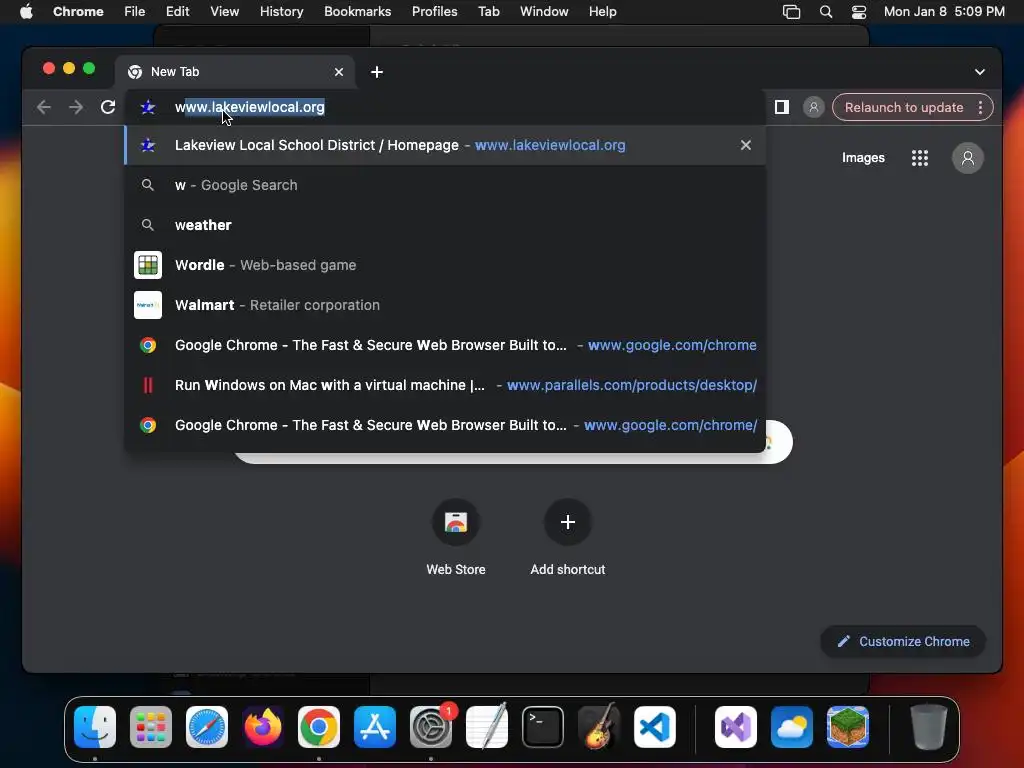Open the Window menu
Viewport: 1024px width, 768px height.
[x=544, y=12]
